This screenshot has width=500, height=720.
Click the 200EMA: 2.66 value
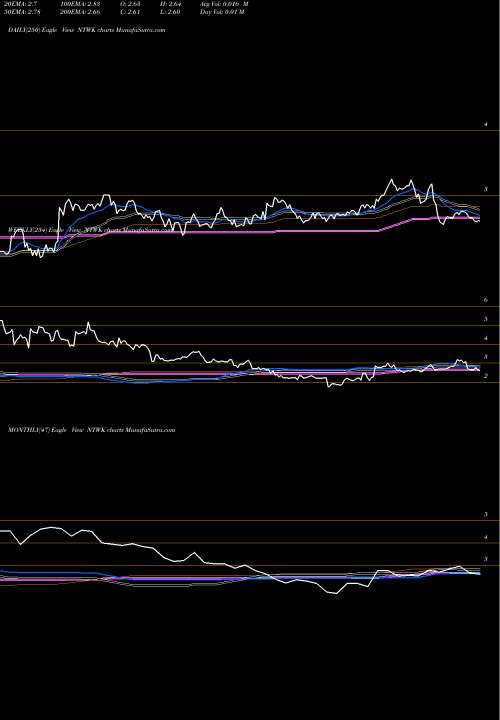tap(80, 12)
